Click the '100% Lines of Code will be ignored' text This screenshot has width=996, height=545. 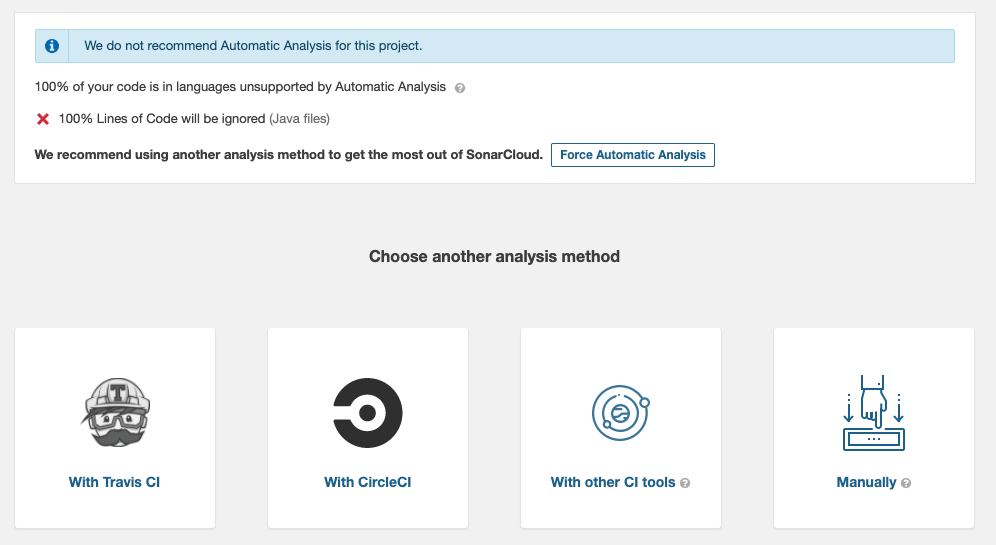tap(162, 119)
